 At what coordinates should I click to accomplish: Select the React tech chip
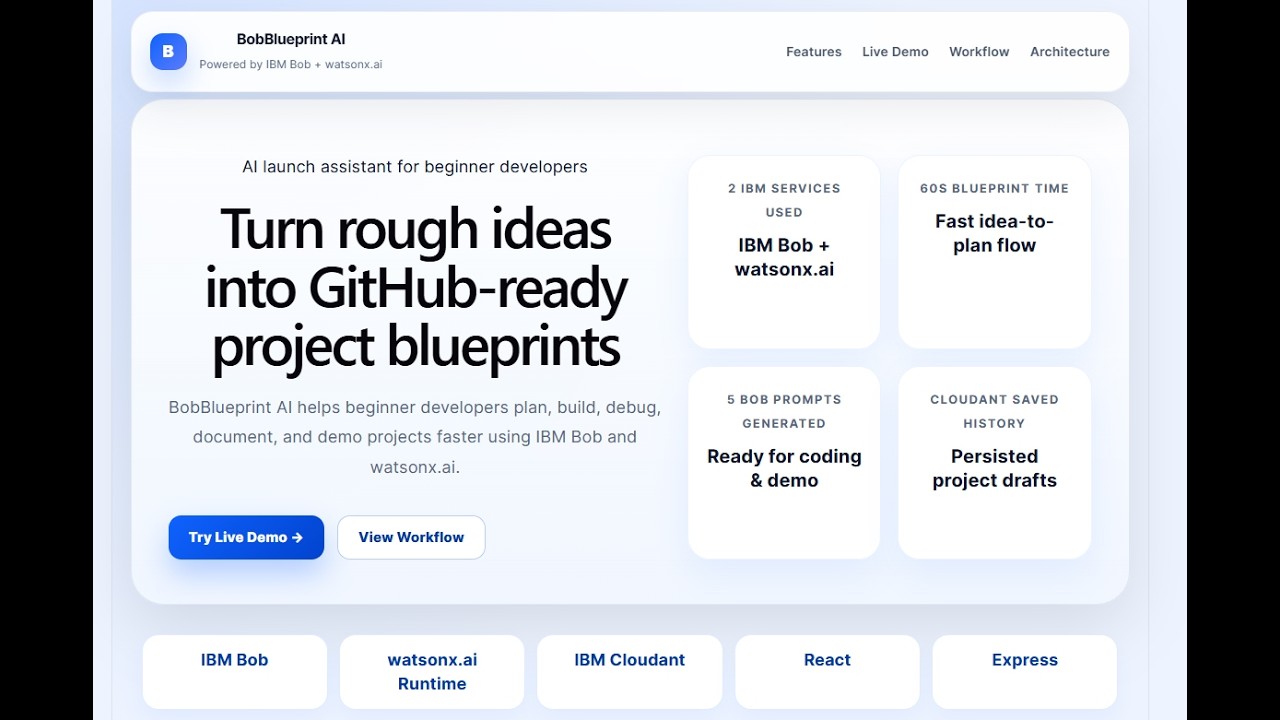pos(827,672)
